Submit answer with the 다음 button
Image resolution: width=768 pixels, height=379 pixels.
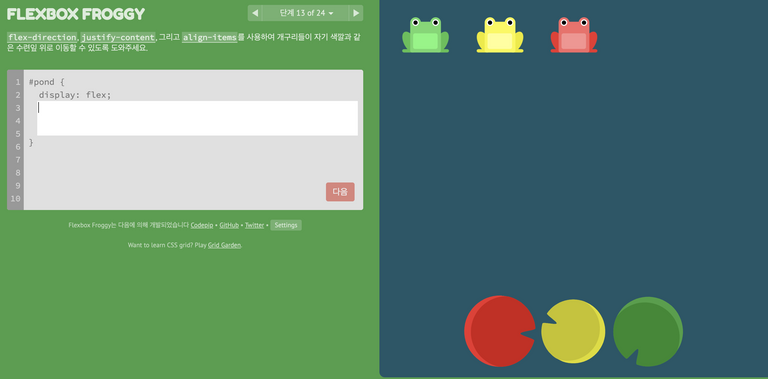340,192
